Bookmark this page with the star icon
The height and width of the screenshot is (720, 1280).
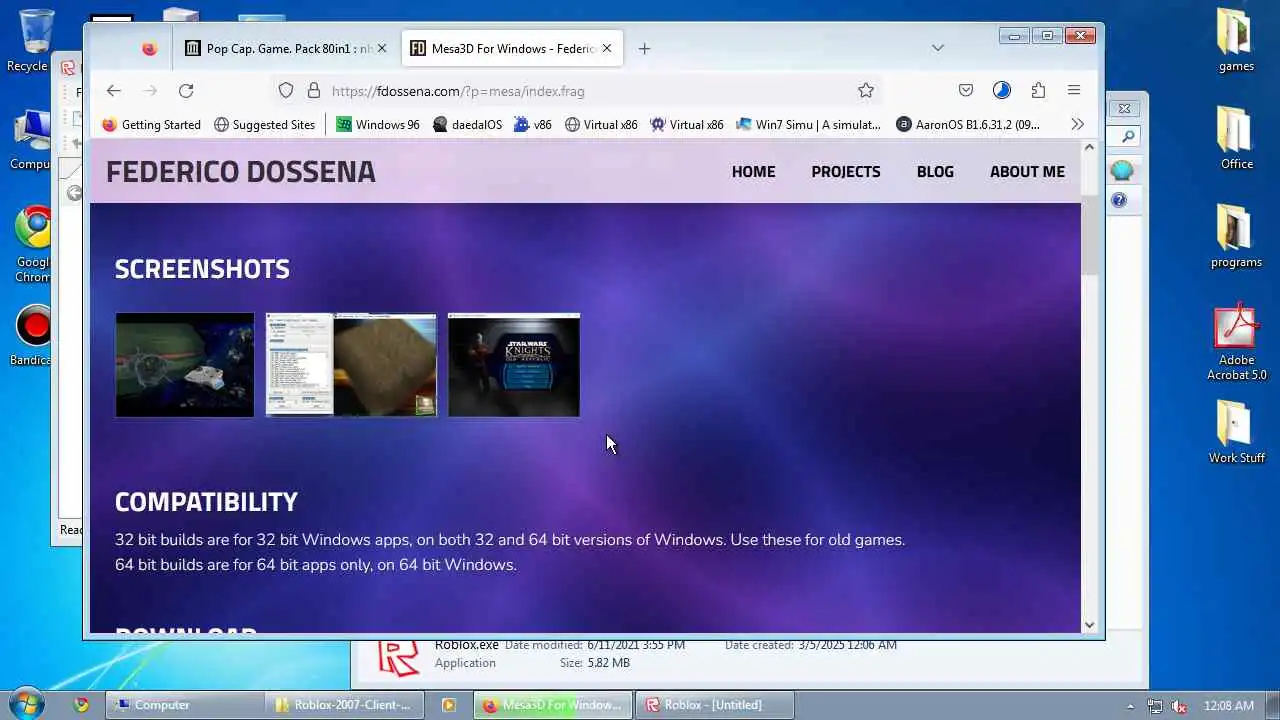[x=866, y=91]
